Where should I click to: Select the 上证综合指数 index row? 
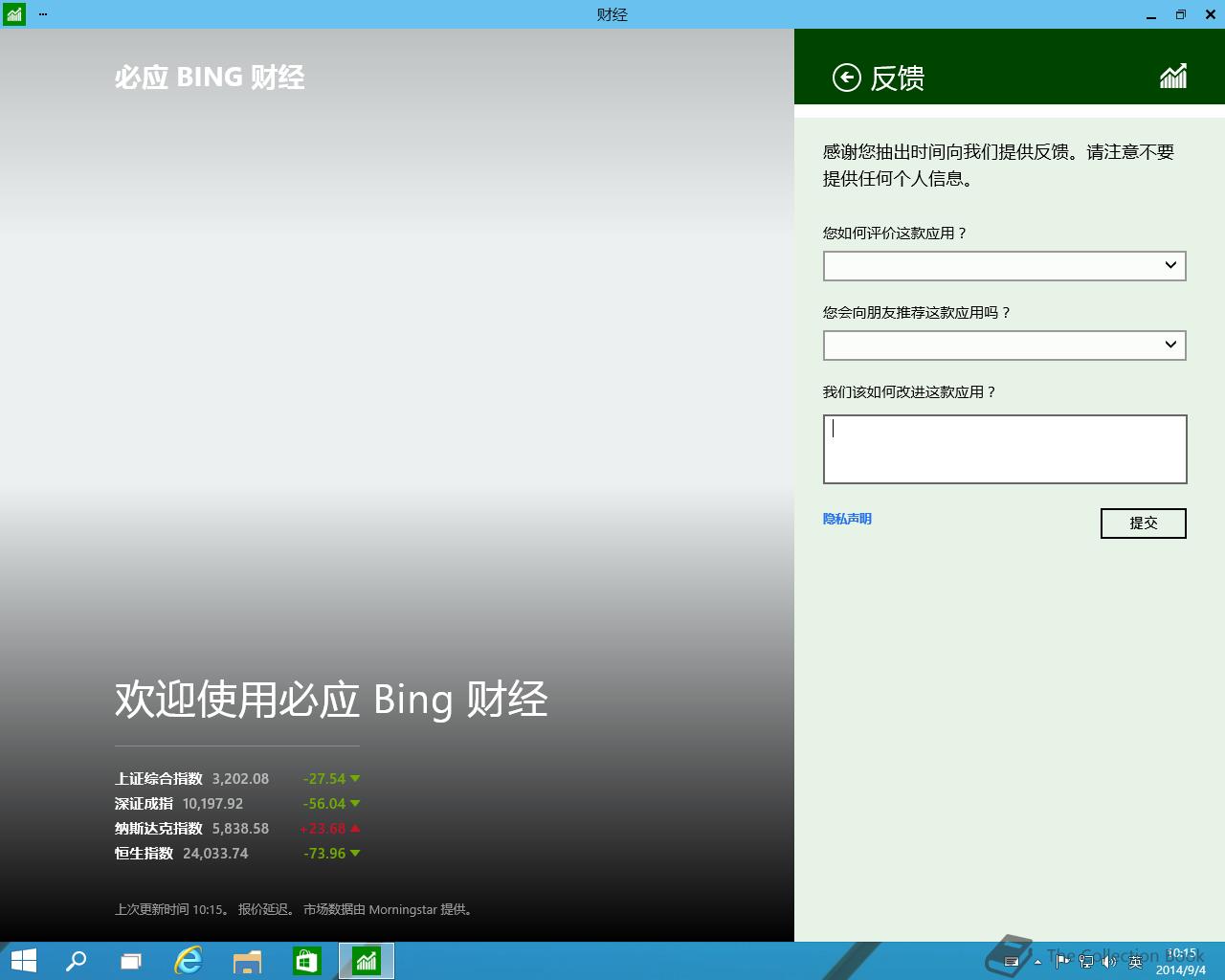coord(237,779)
